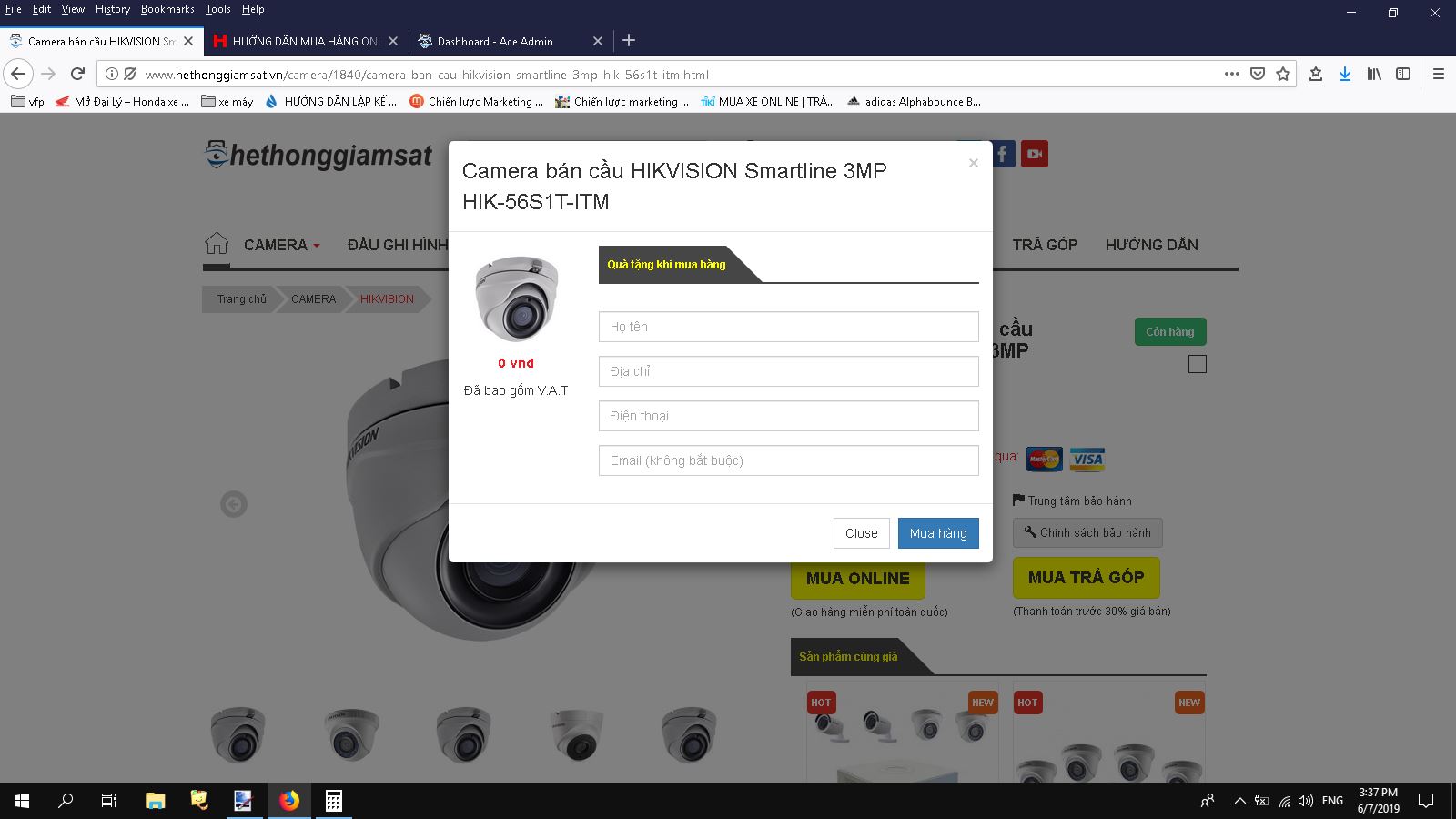Click the browser Back arrow button
The height and width of the screenshot is (819, 1456).
[x=18, y=74]
